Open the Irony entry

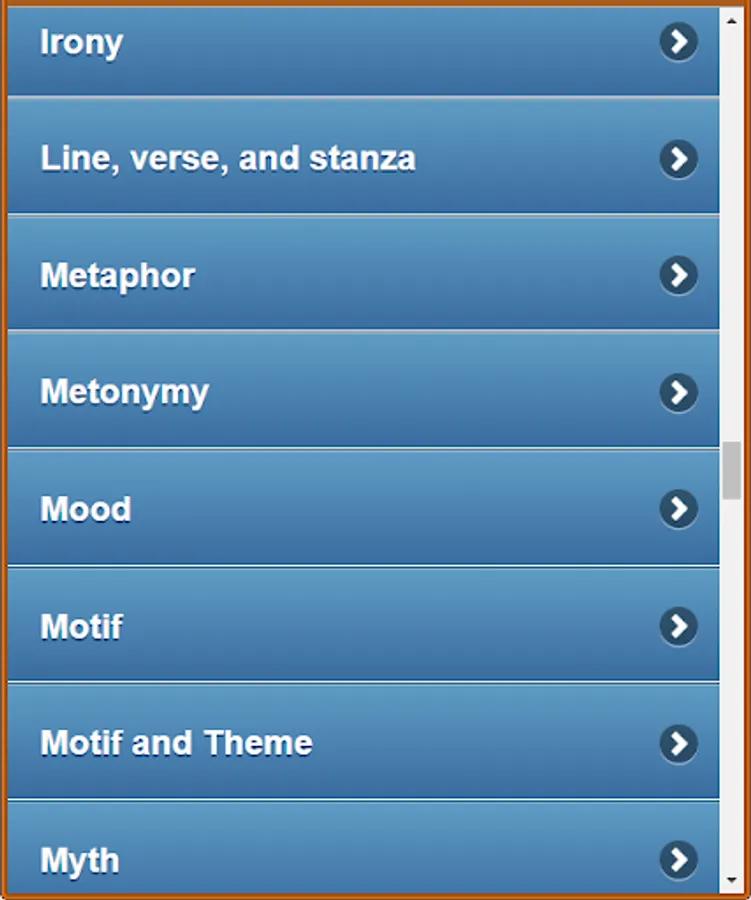363,51
